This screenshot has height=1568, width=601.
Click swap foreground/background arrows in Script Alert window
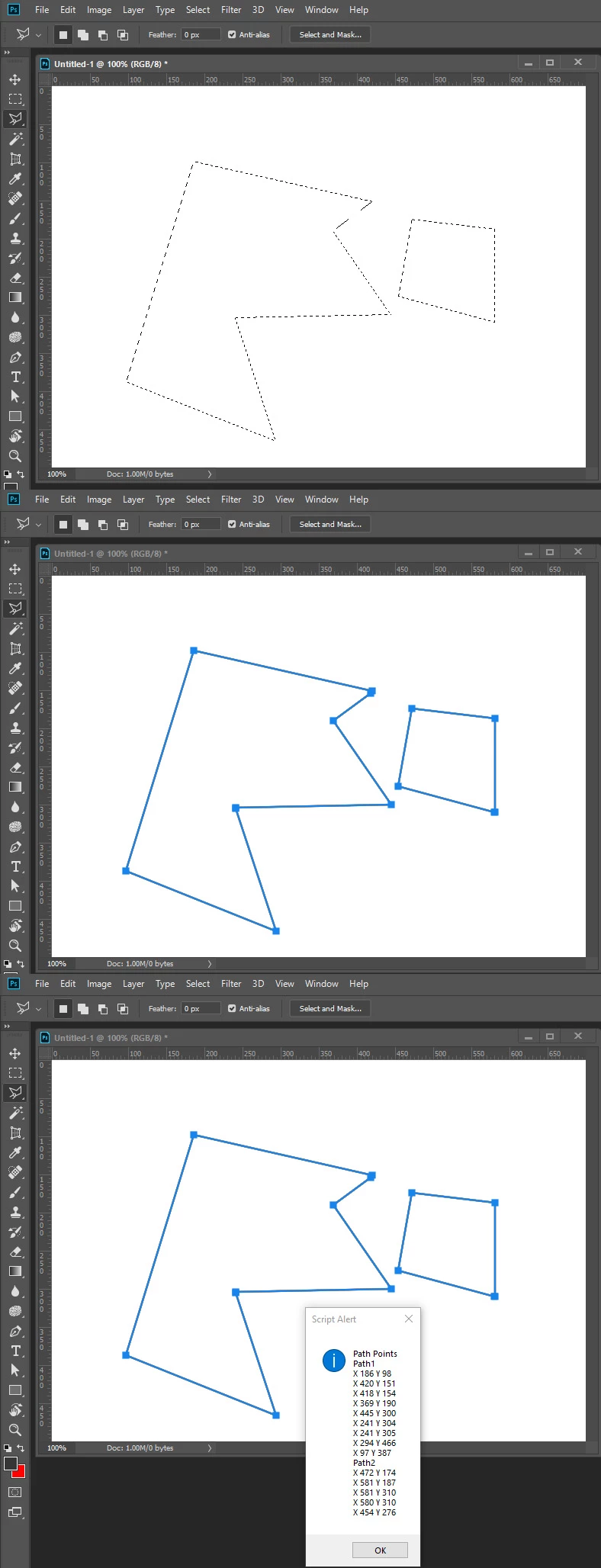(21, 1448)
